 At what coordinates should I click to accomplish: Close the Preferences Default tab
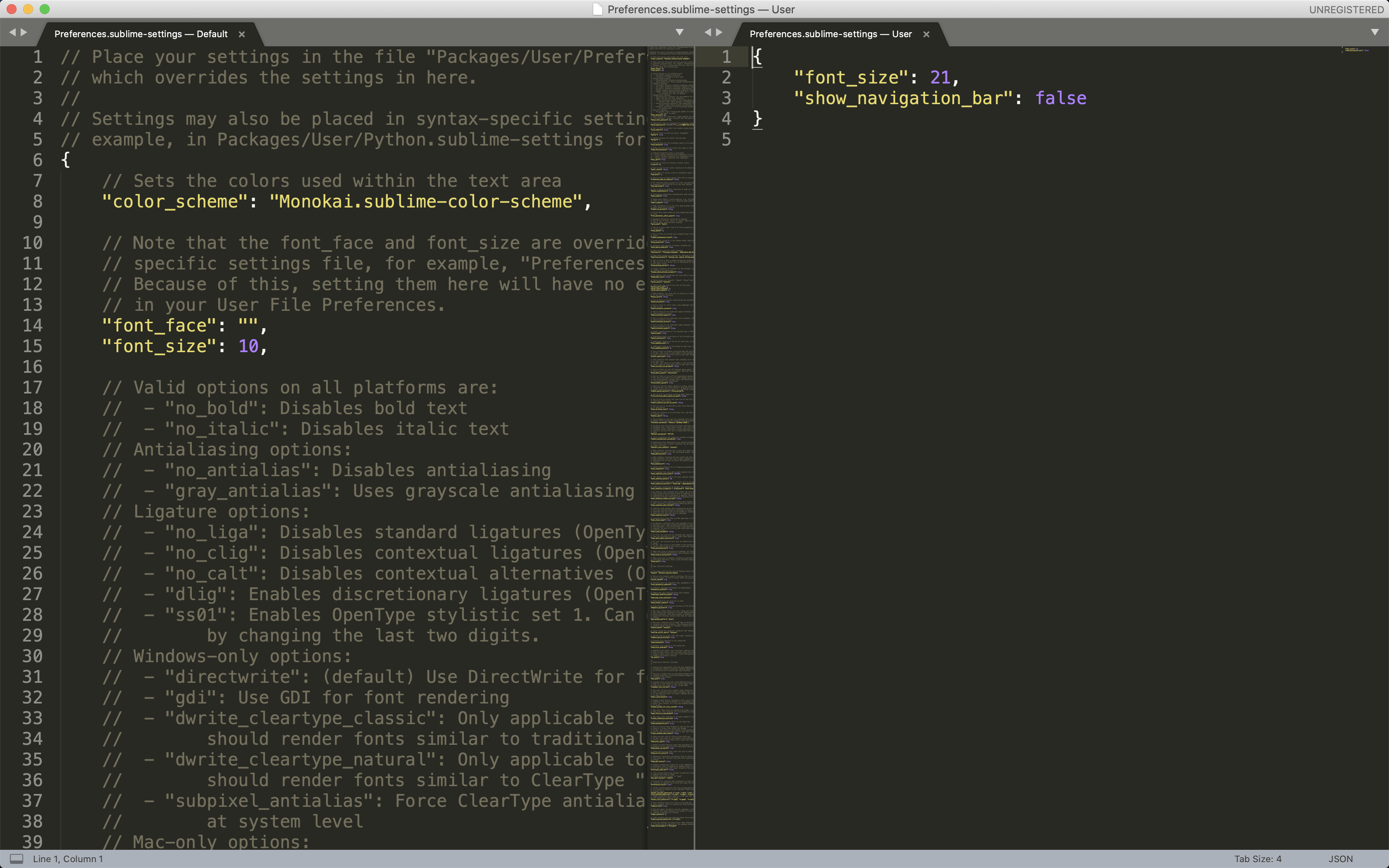point(242,34)
